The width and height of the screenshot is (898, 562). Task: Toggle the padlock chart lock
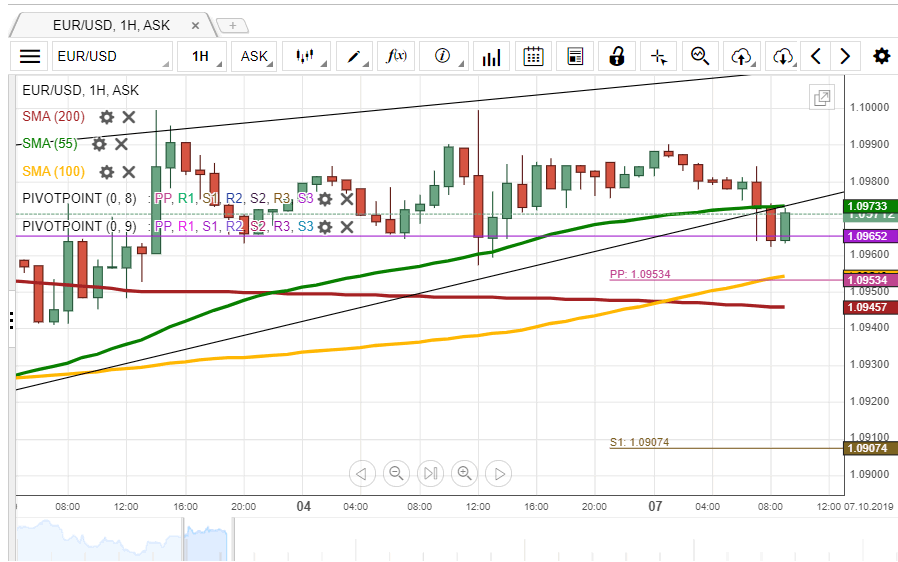click(x=617, y=57)
